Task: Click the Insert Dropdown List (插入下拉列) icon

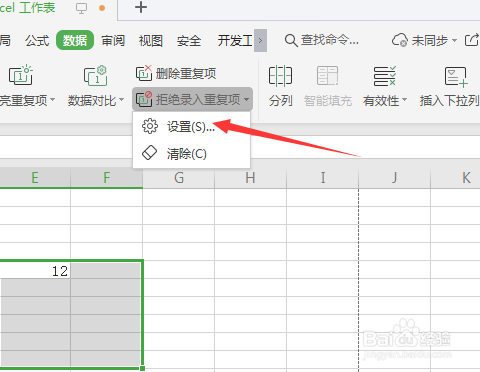Action: tap(456, 77)
